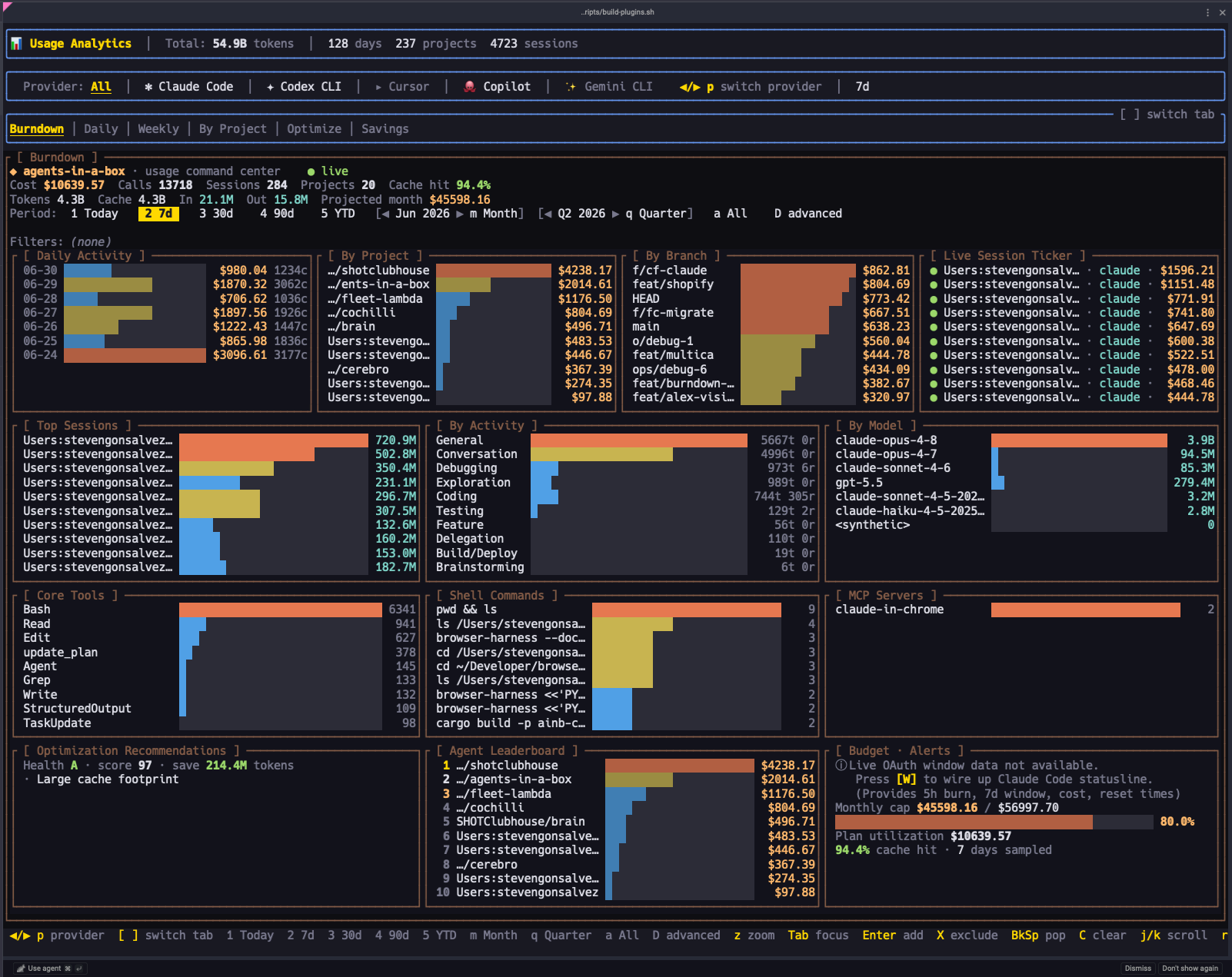Click the Don't show again button
Viewport: 1232px width, 977px height.
pyautogui.click(x=1190, y=969)
